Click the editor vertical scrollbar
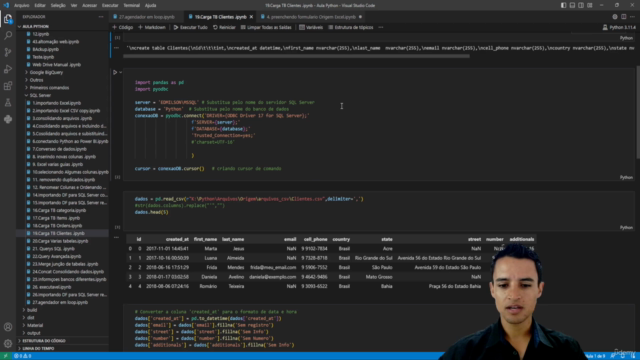The image size is (640, 360). point(638,112)
